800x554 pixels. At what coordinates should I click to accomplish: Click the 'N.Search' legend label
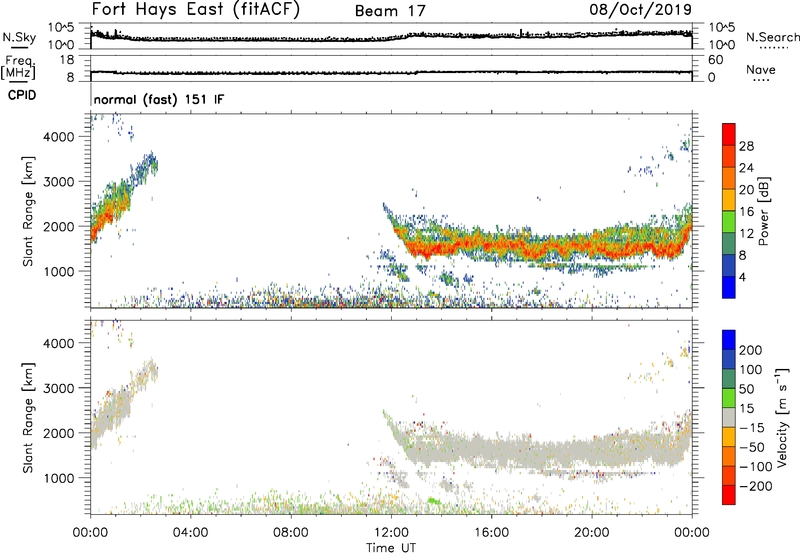[772, 37]
